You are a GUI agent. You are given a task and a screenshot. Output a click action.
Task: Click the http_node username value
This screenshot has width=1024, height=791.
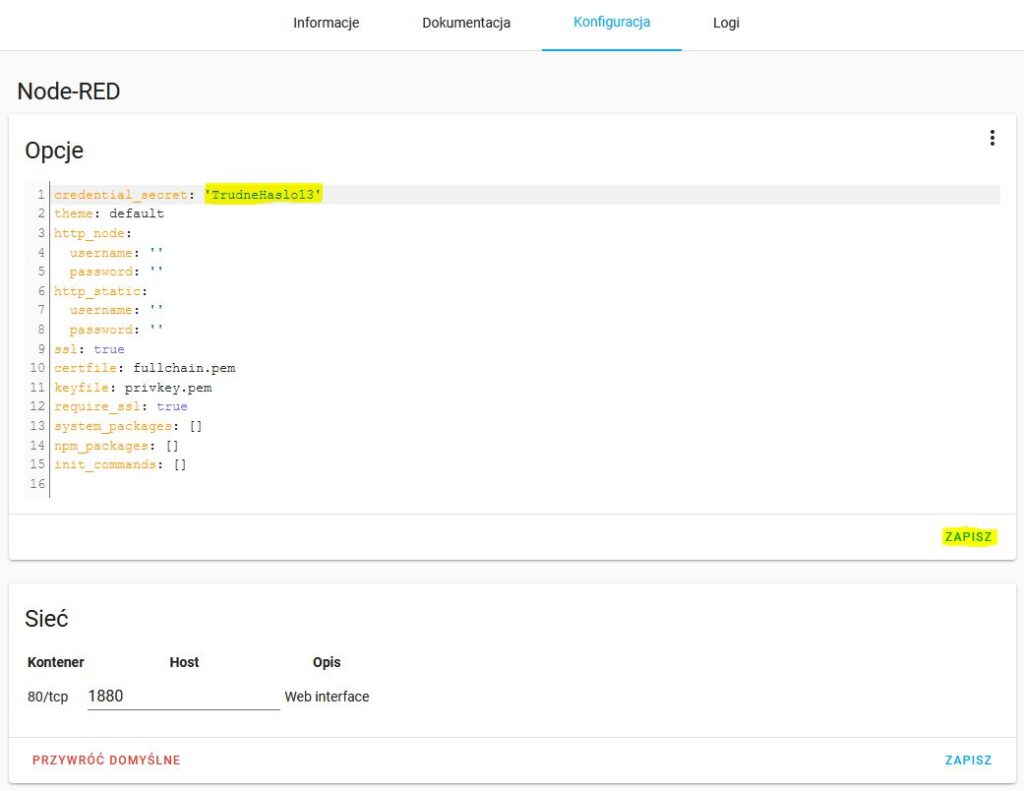[154, 252]
